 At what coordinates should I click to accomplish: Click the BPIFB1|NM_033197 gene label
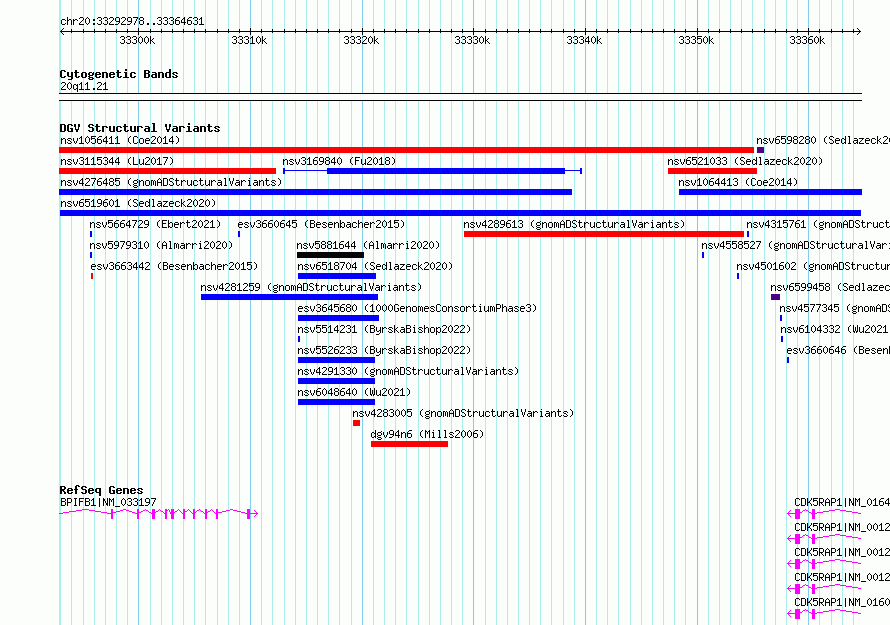108,502
